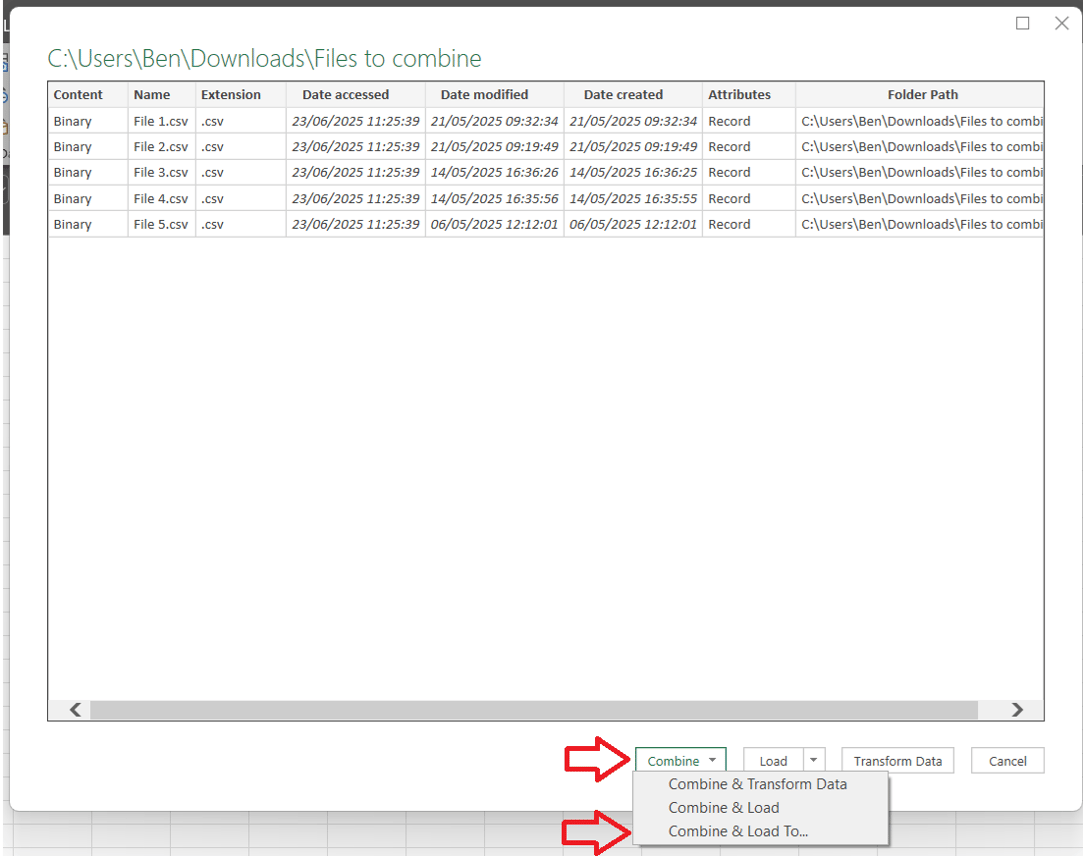The image size is (1083, 856).
Task: Click the Binary cell for File 1.csv
Action: pyautogui.click(x=72, y=120)
